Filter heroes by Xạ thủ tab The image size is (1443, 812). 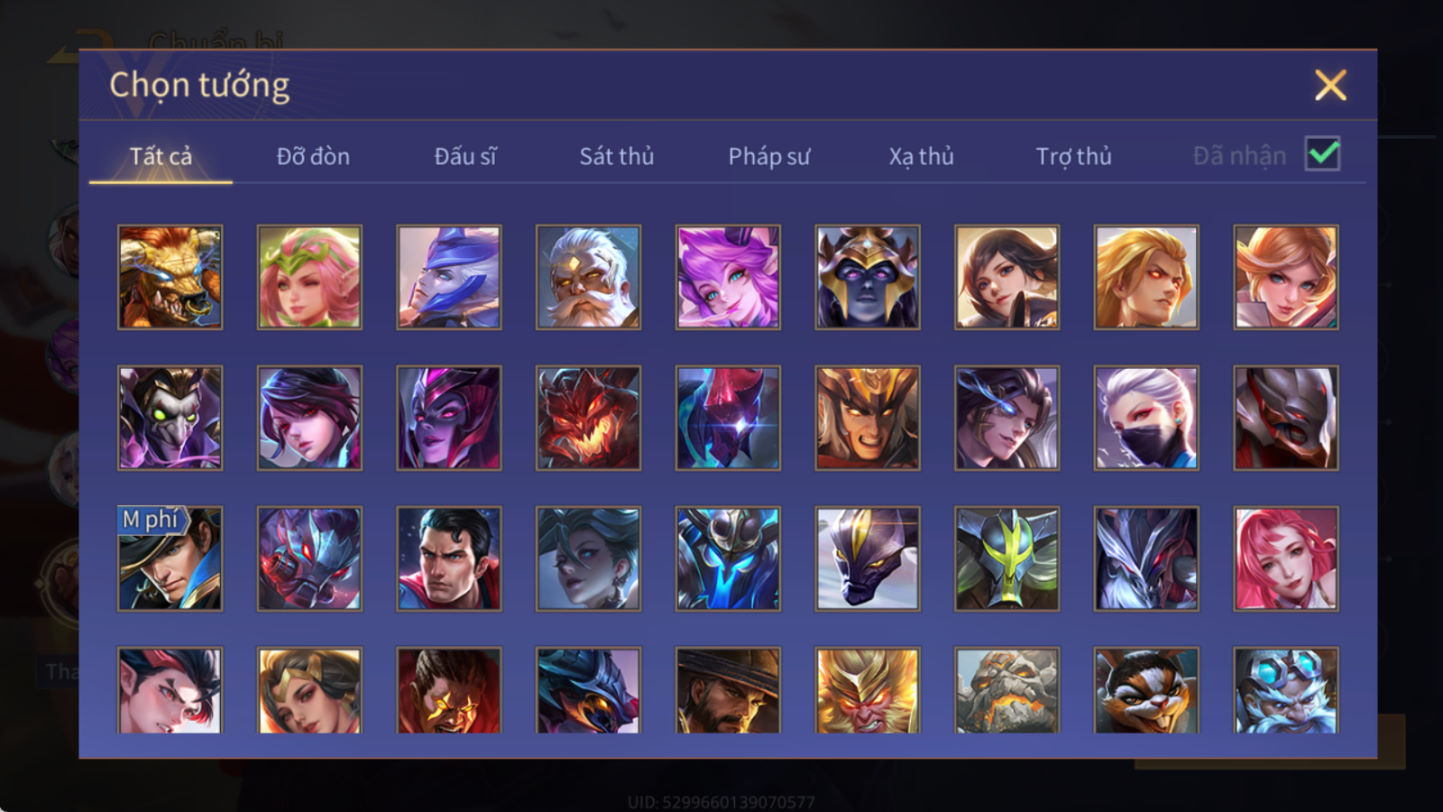(921, 156)
